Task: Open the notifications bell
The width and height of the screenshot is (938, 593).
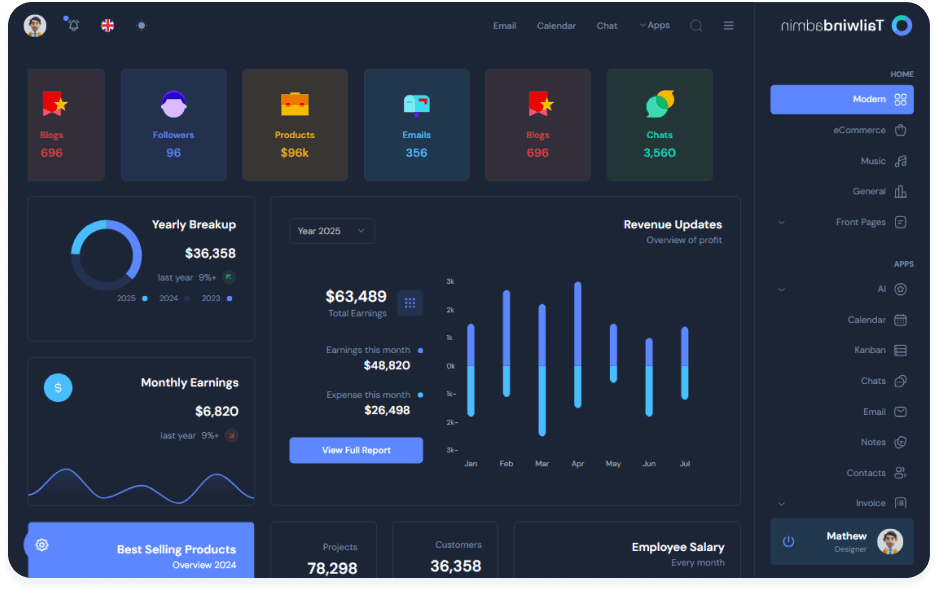Action: [x=73, y=25]
